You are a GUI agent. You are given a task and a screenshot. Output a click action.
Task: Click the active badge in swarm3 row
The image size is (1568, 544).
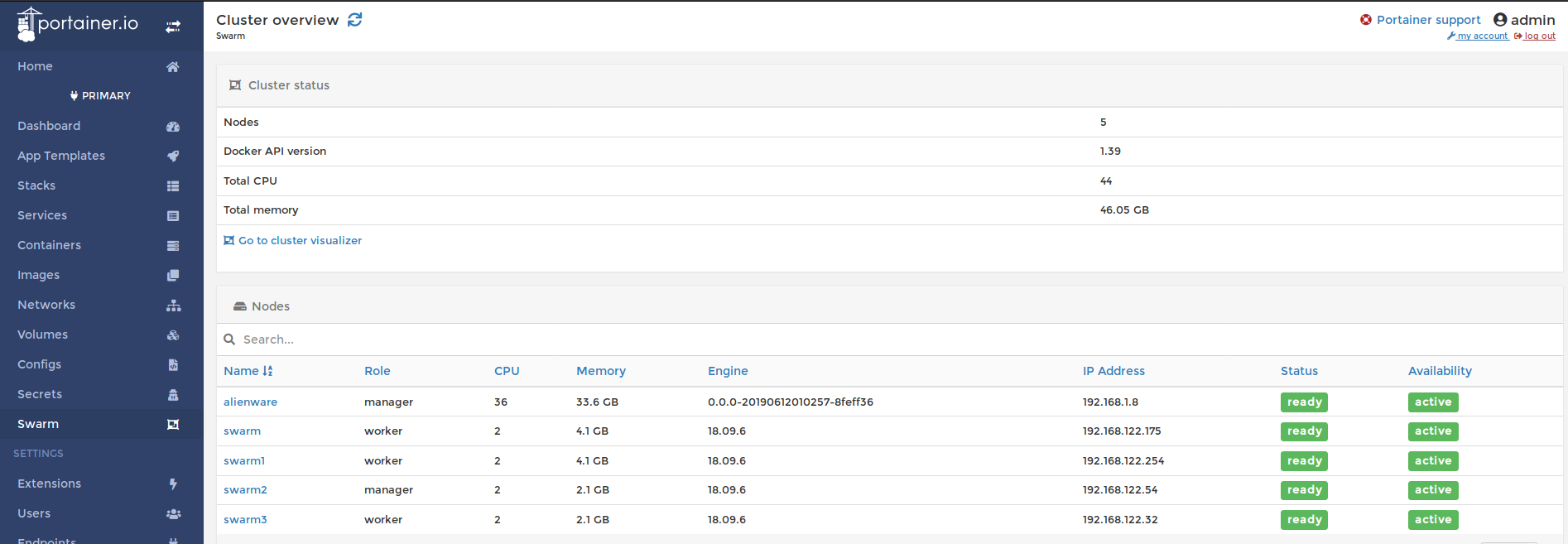(1433, 520)
